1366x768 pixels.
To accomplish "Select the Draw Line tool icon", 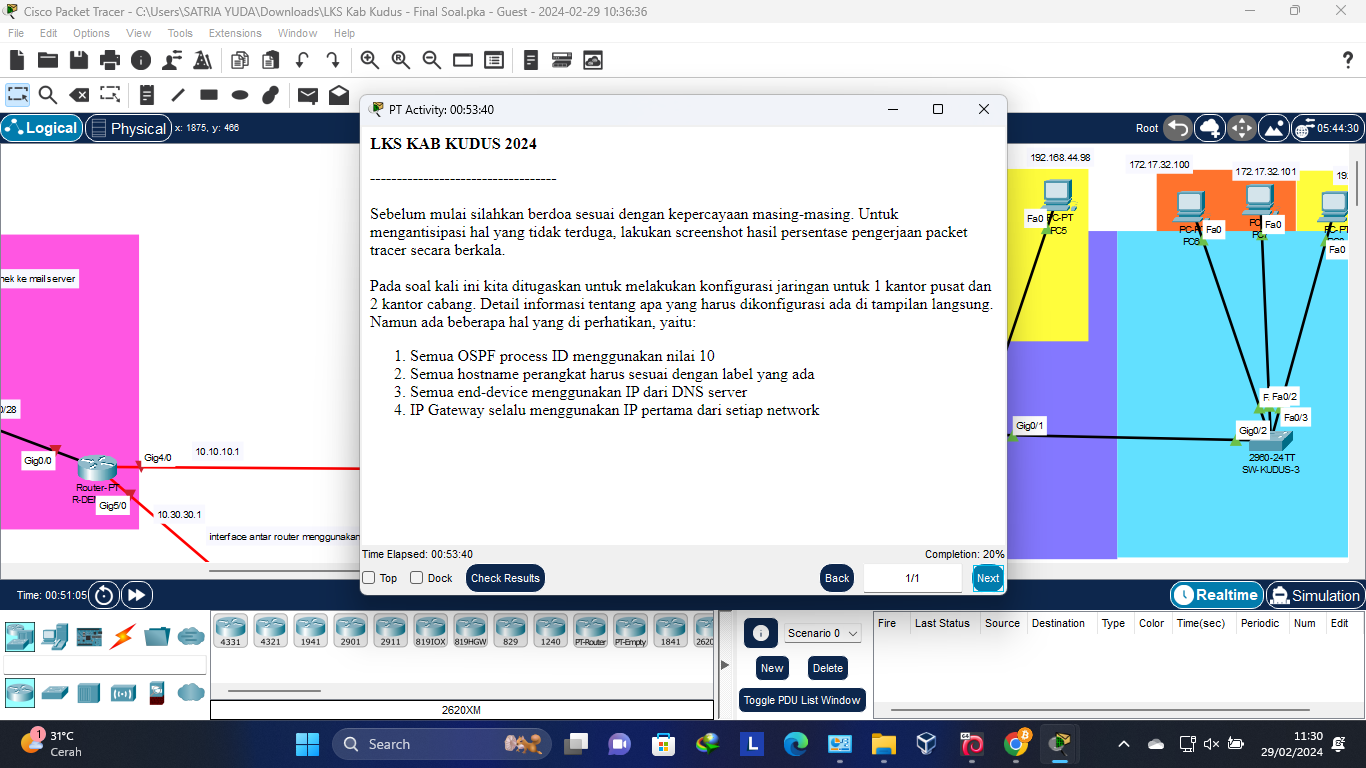I will coord(178,95).
